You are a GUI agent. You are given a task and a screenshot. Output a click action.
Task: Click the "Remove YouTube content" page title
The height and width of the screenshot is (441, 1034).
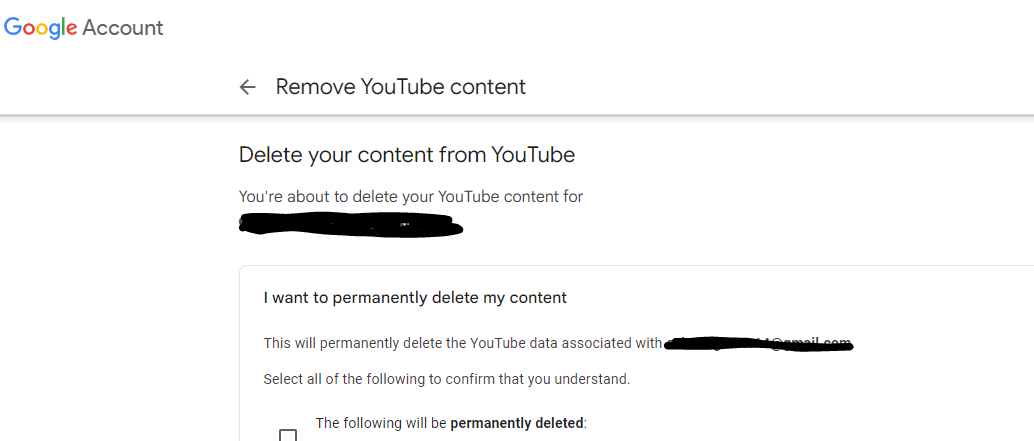400,87
